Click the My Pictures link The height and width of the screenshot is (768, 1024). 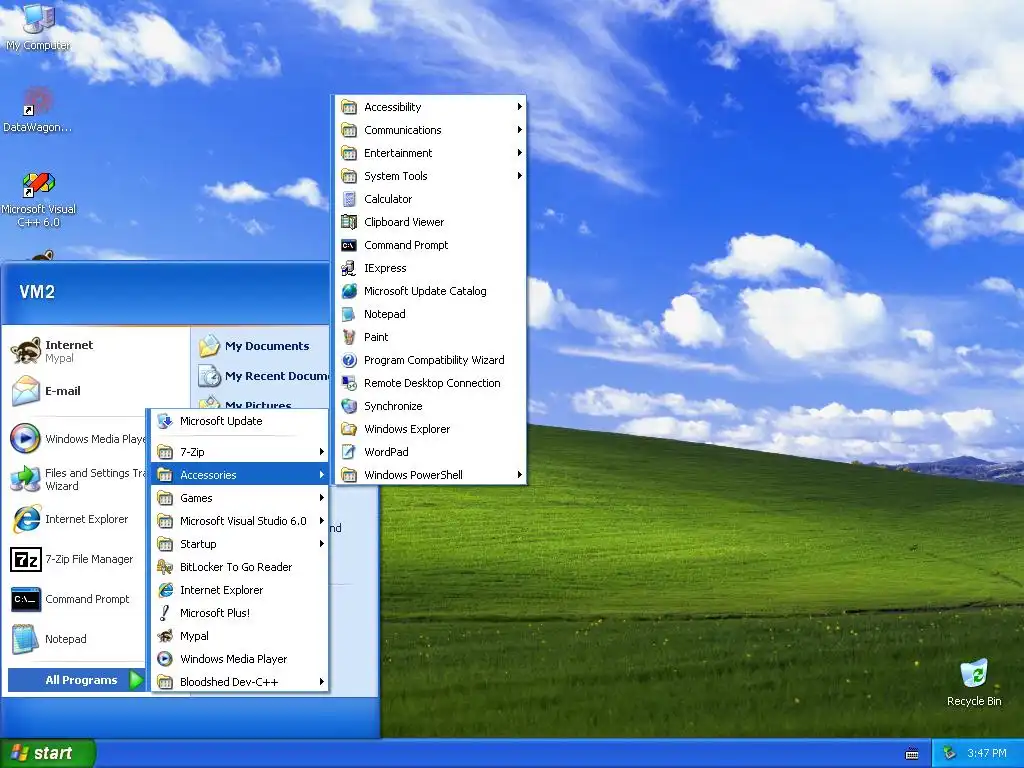(x=257, y=404)
